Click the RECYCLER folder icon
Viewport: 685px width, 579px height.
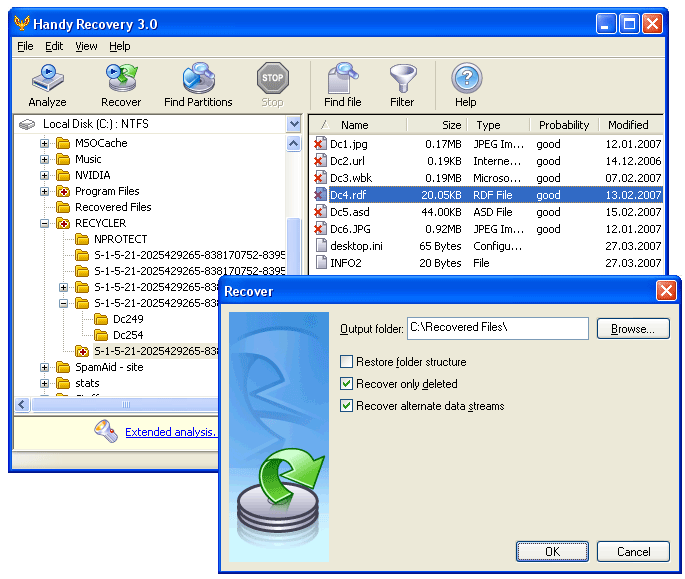(63, 223)
